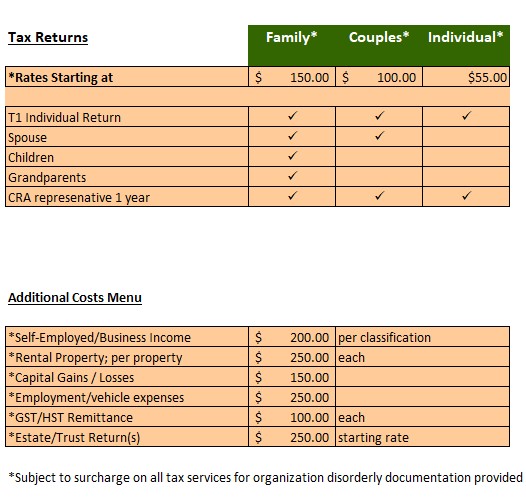Click Individual checkmark for T1 Individual Return
The image size is (526, 498).
[466, 116]
